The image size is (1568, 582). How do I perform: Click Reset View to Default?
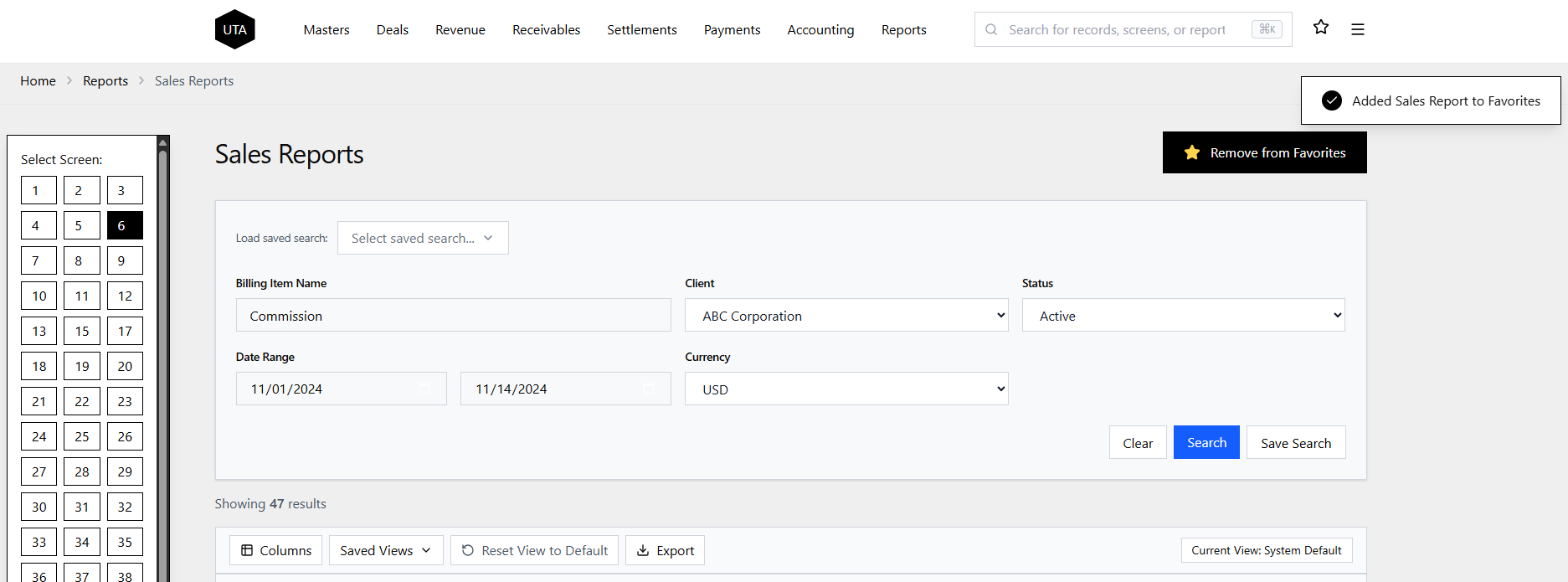[534, 550]
